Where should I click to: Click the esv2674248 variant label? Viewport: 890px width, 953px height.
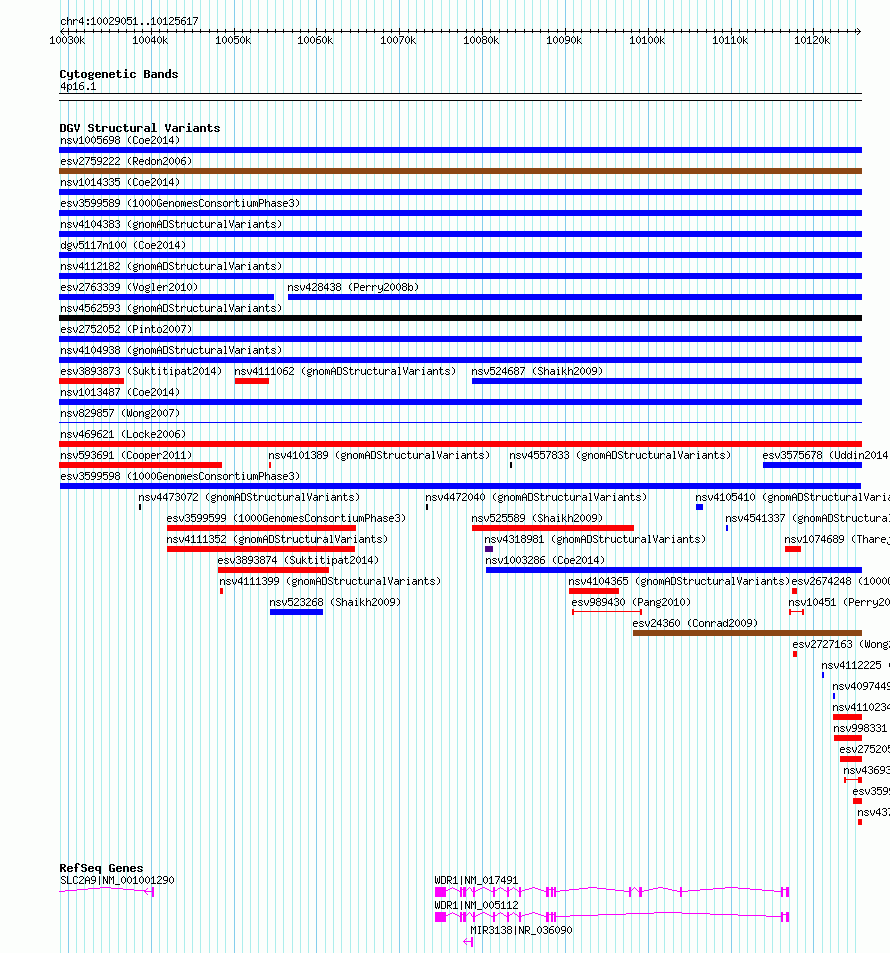click(x=840, y=582)
